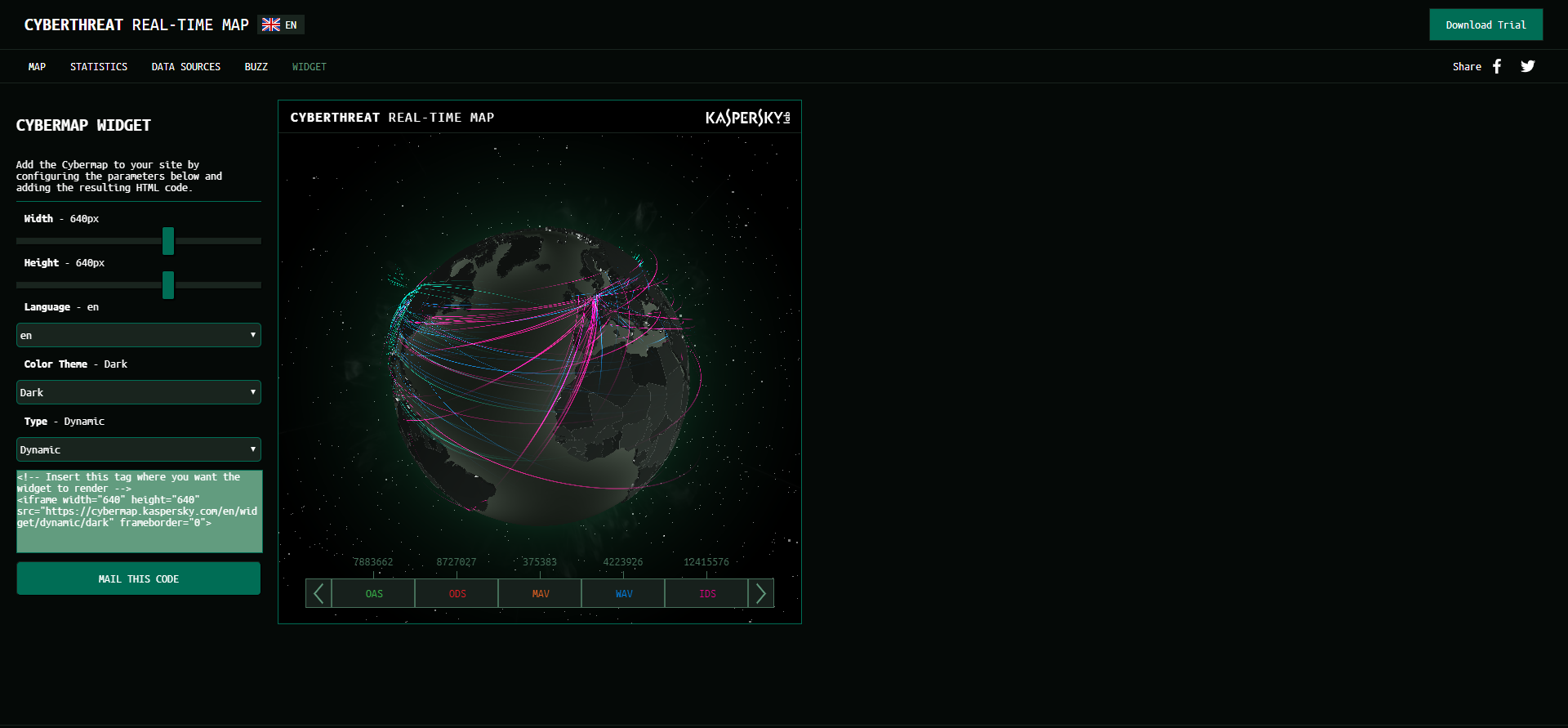Select the IDS detection type
This screenshot has width=1568, height=728.
[707, 593]
